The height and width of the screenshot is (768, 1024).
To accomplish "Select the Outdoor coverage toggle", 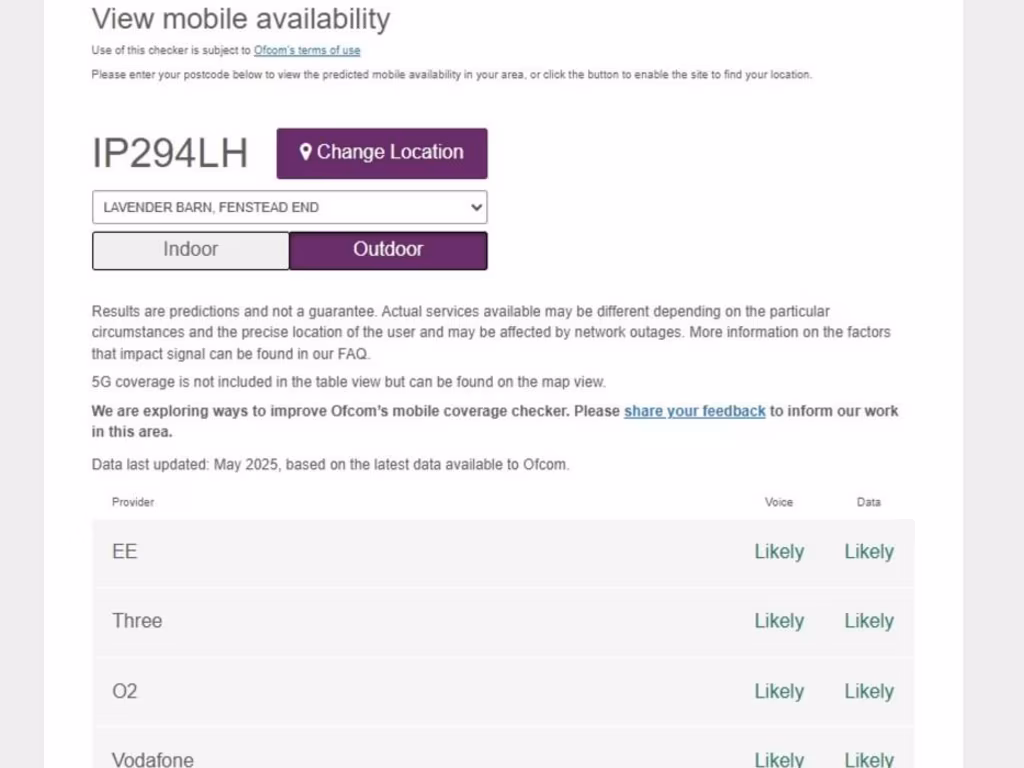I will [x=388, y=250].
